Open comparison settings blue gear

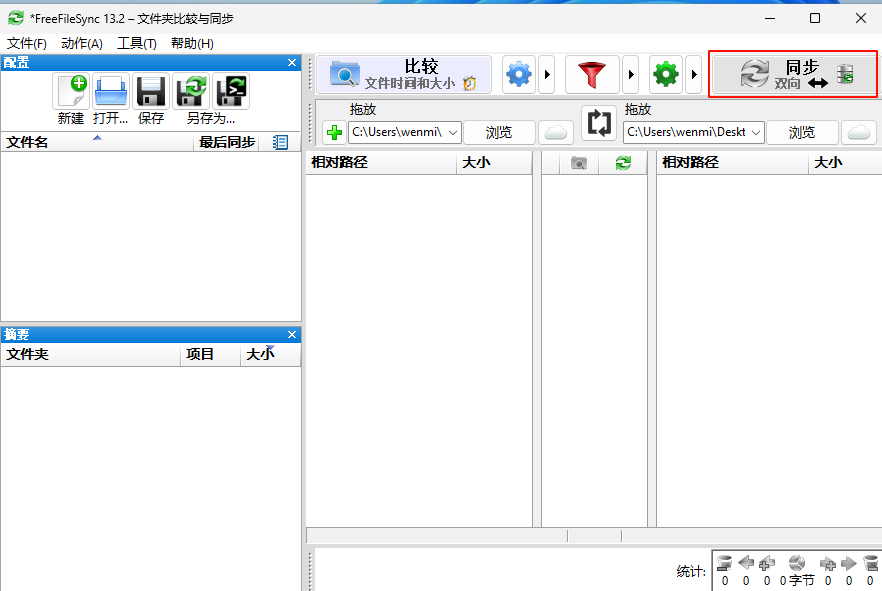(x=519, y=74)
